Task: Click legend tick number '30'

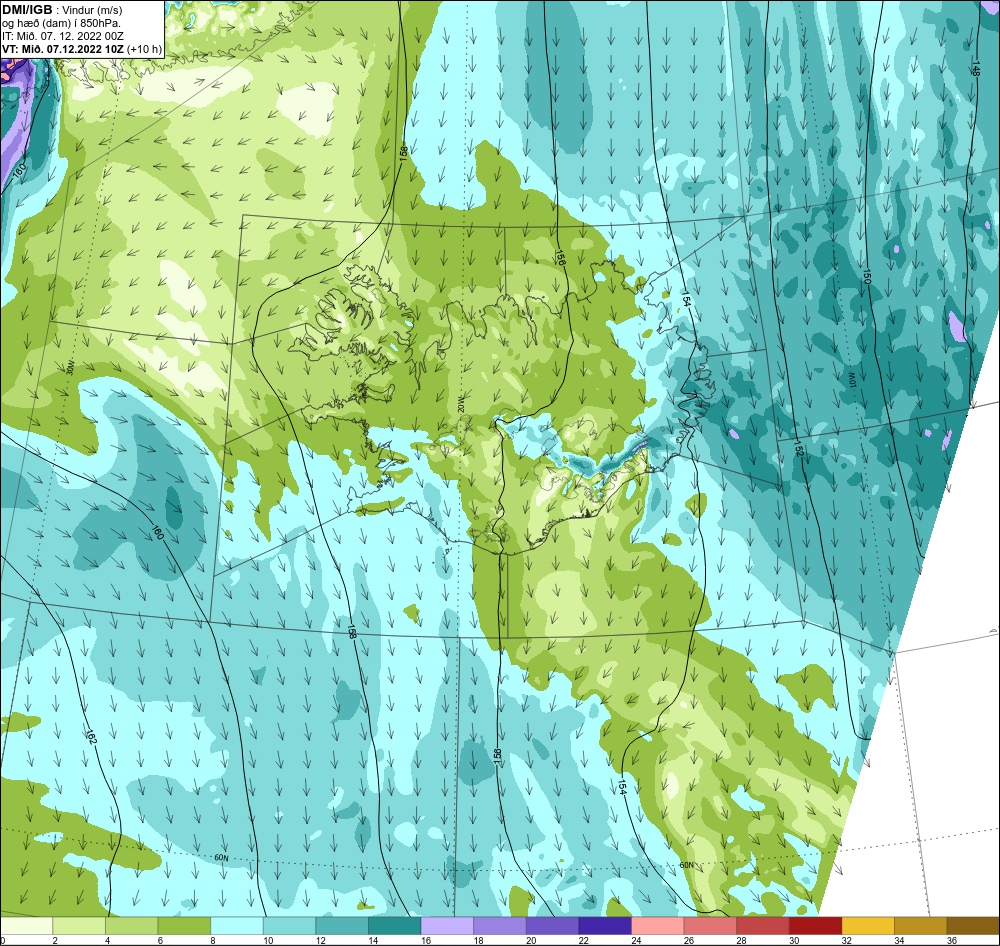Action: pyautogui.click(x=794, y=940)
